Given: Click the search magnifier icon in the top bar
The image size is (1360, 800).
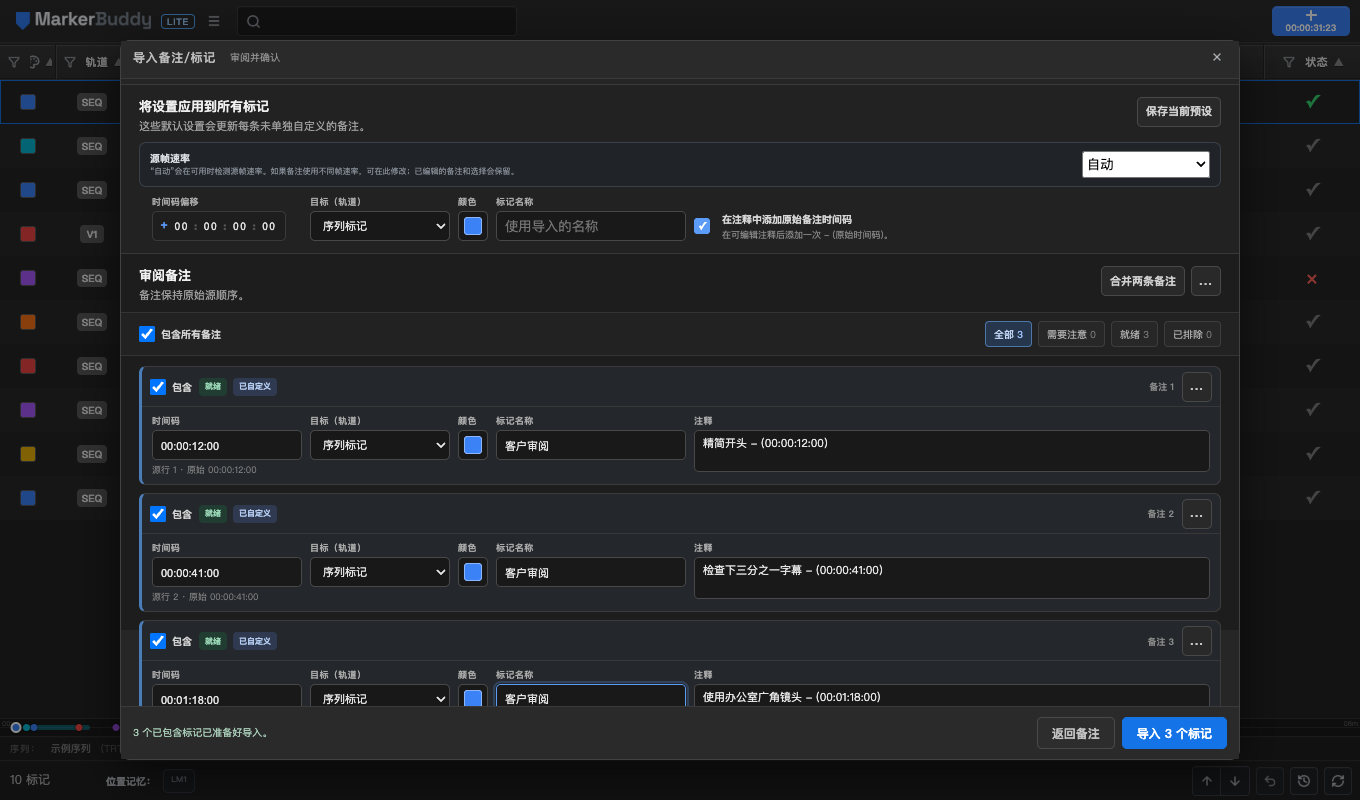Looking at the screenshot, I should 254,22.
